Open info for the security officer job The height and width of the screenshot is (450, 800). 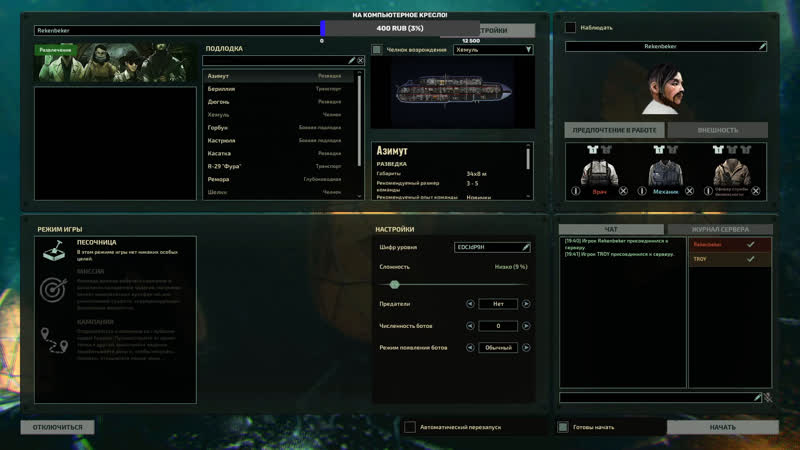point(708,191)
